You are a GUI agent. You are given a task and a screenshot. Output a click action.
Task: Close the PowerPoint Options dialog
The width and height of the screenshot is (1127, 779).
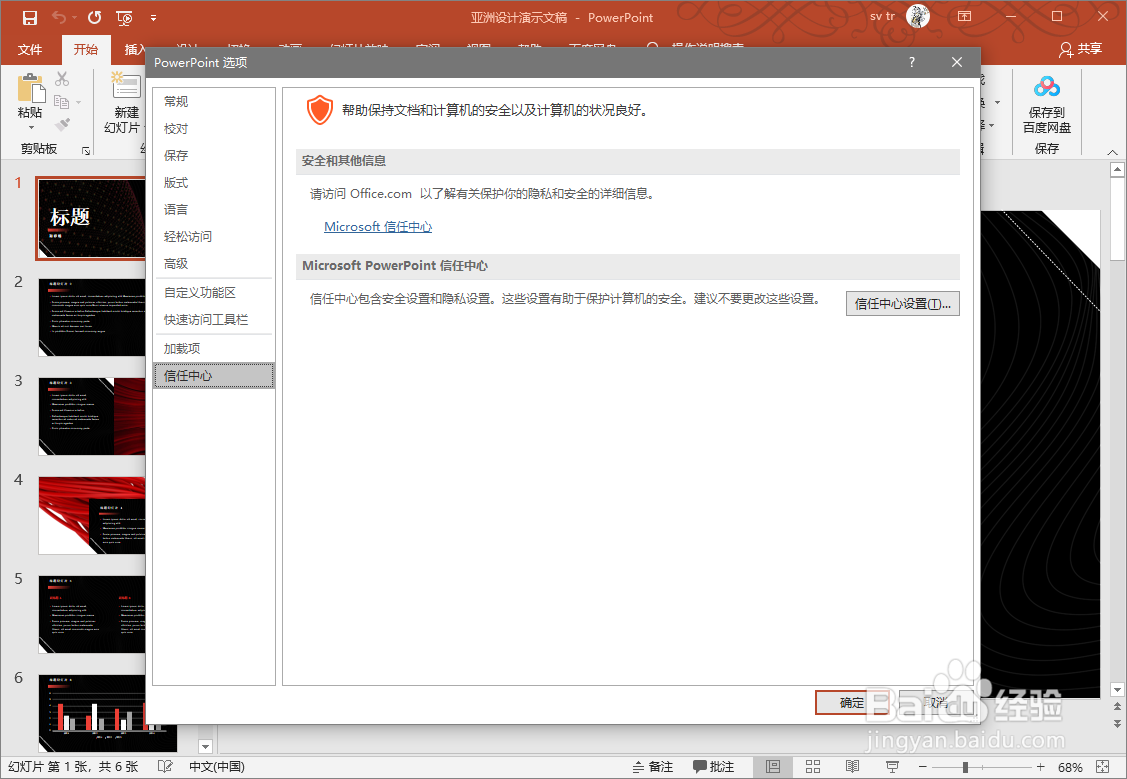pyautogui.click(x=957, y=63)
